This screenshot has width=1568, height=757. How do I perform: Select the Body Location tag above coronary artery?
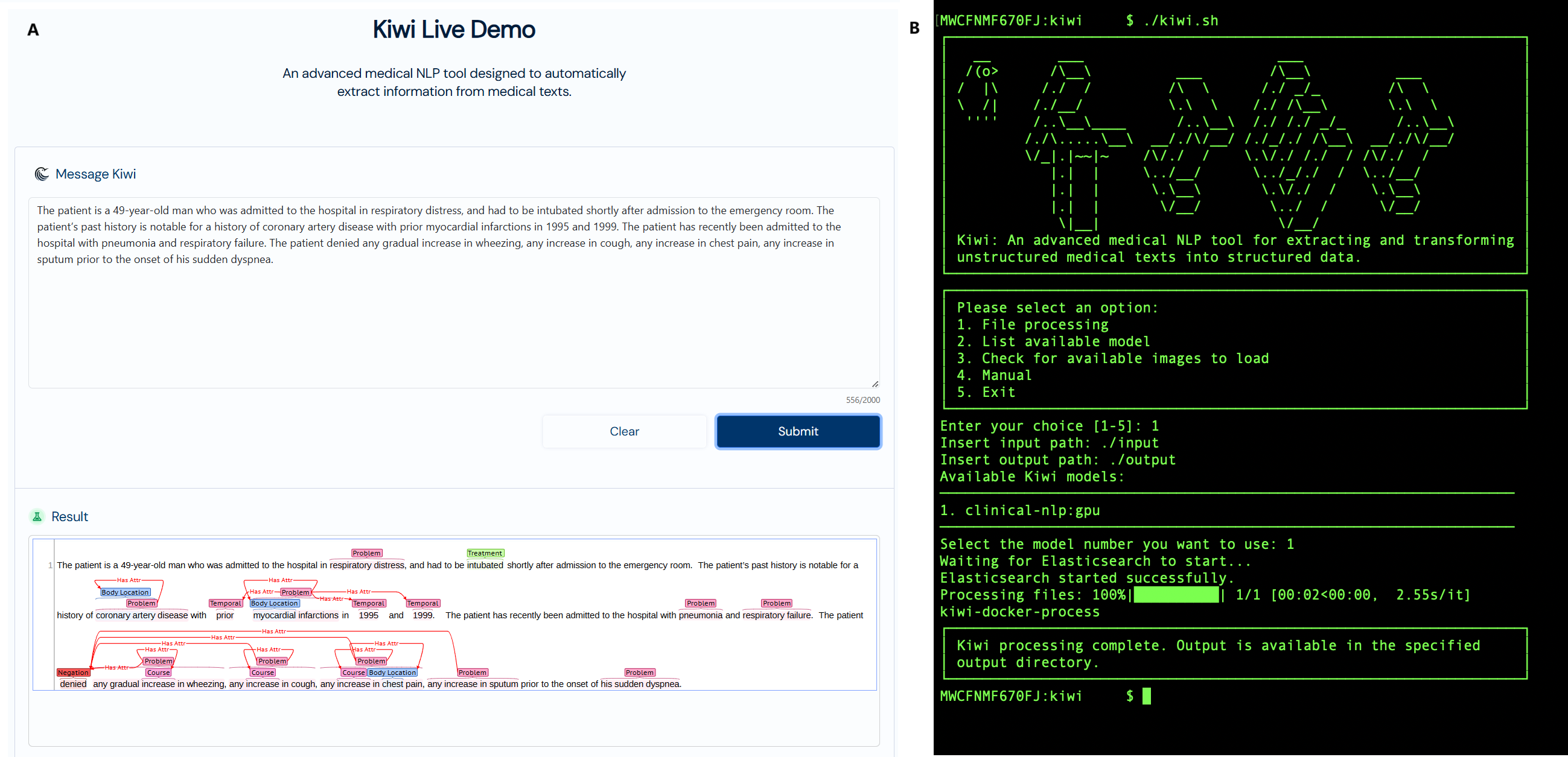click(125, 592)
